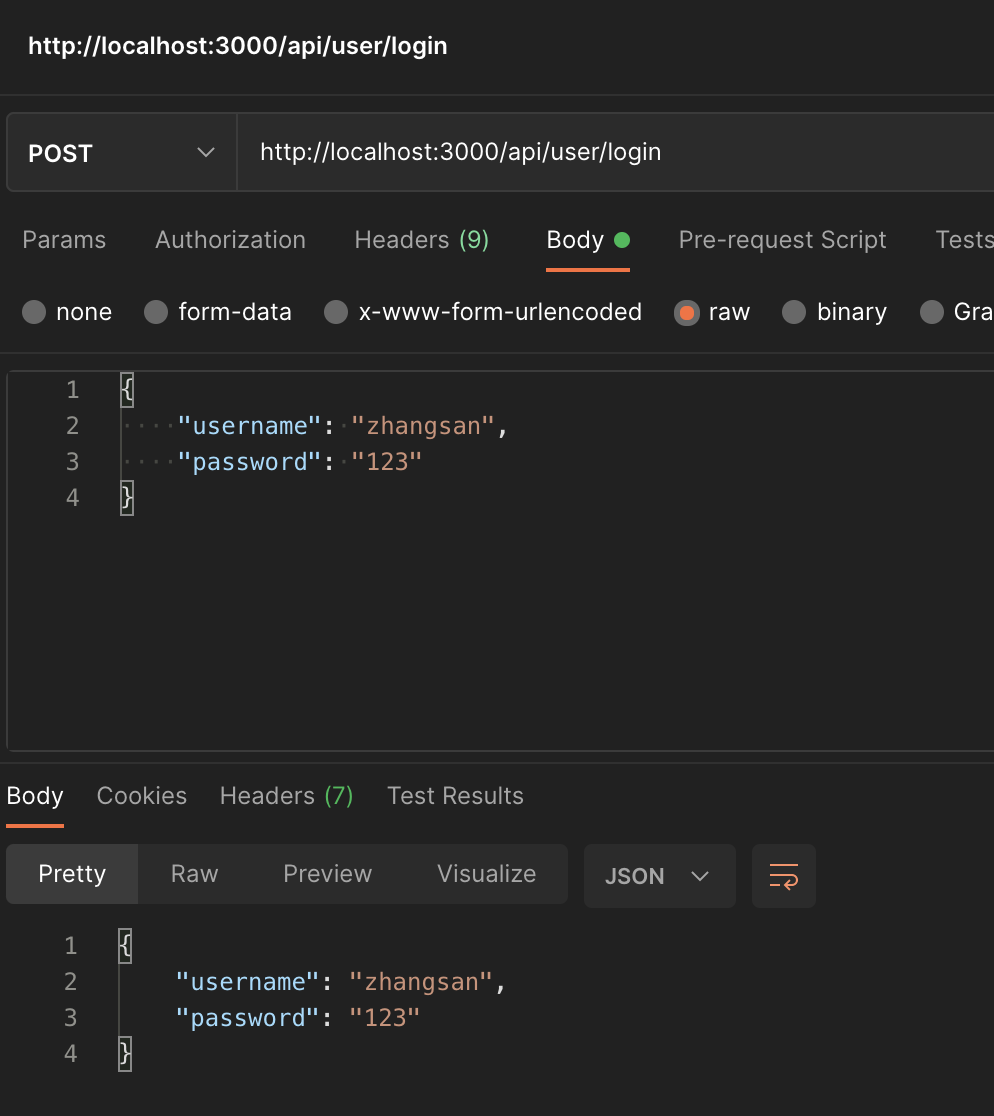
Task: Choose form-data body type radio
Action: pyautogui.click(x=156, y=313)
